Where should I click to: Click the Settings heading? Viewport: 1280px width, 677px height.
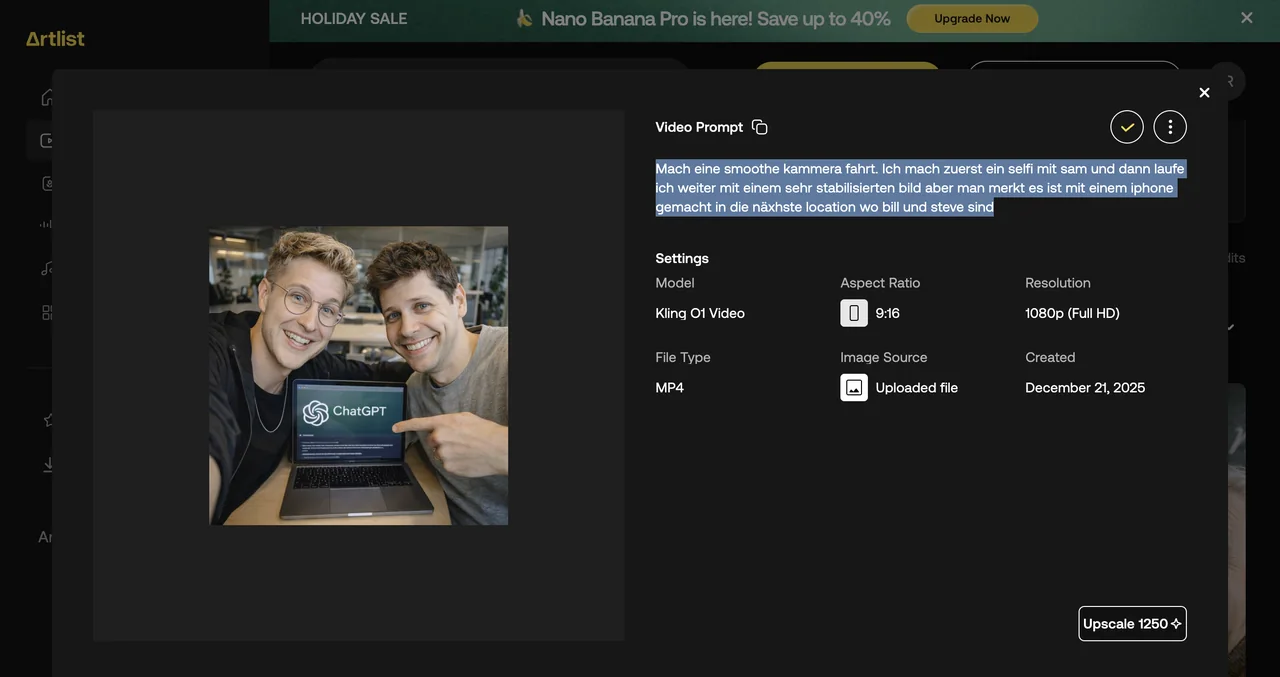(682, 258)
